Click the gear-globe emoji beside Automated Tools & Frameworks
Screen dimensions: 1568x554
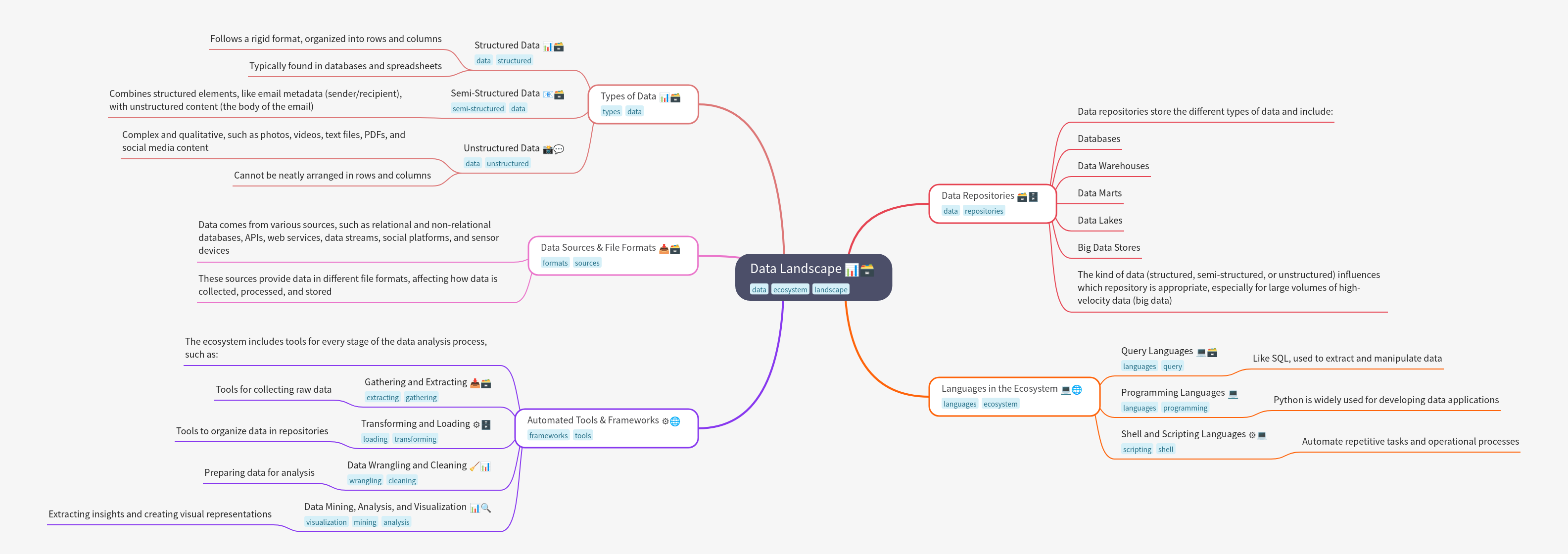pyautogui.click(x=671, y=421)
